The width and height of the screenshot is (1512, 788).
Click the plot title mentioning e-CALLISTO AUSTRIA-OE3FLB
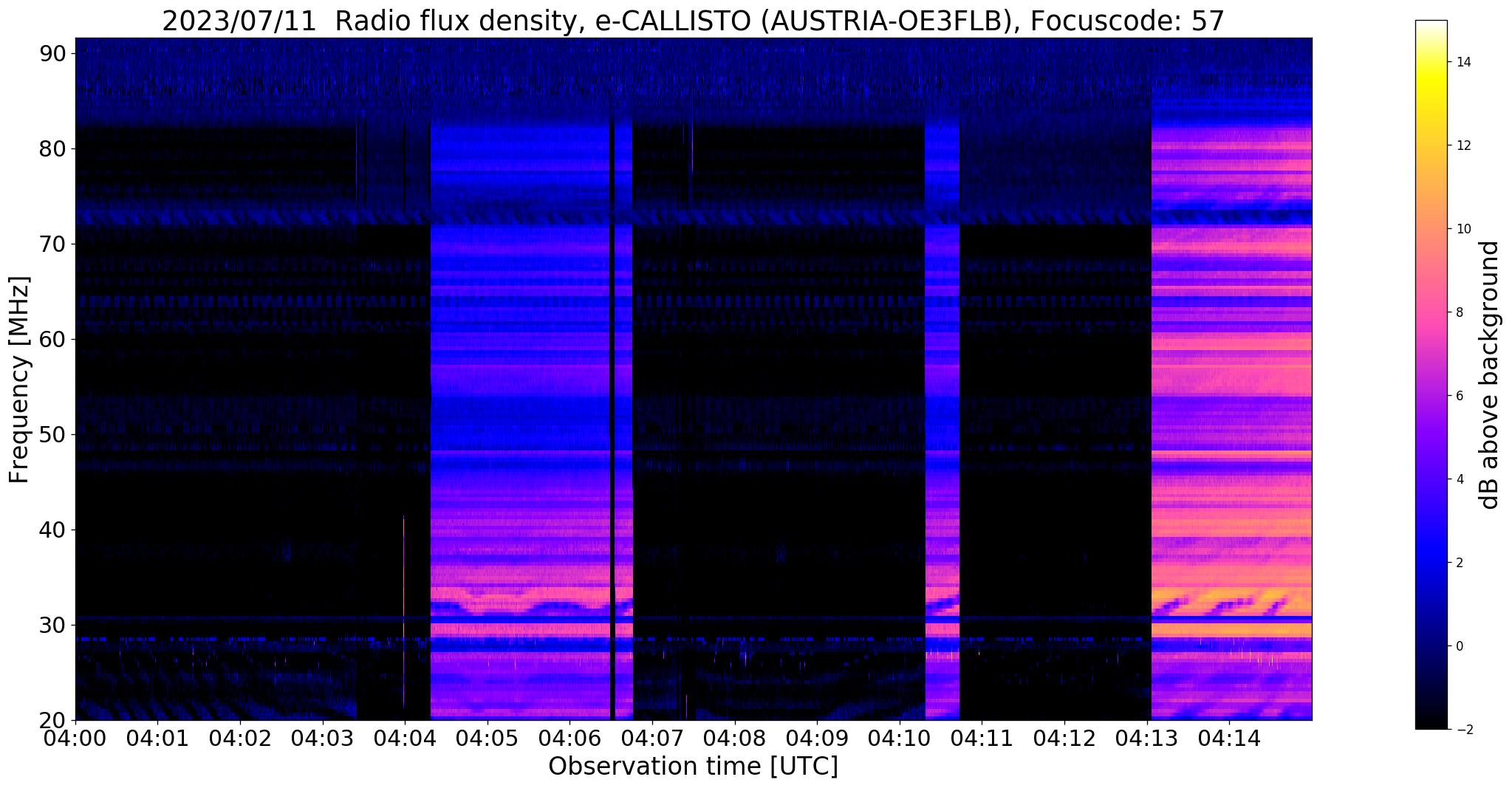pos(693,21)
